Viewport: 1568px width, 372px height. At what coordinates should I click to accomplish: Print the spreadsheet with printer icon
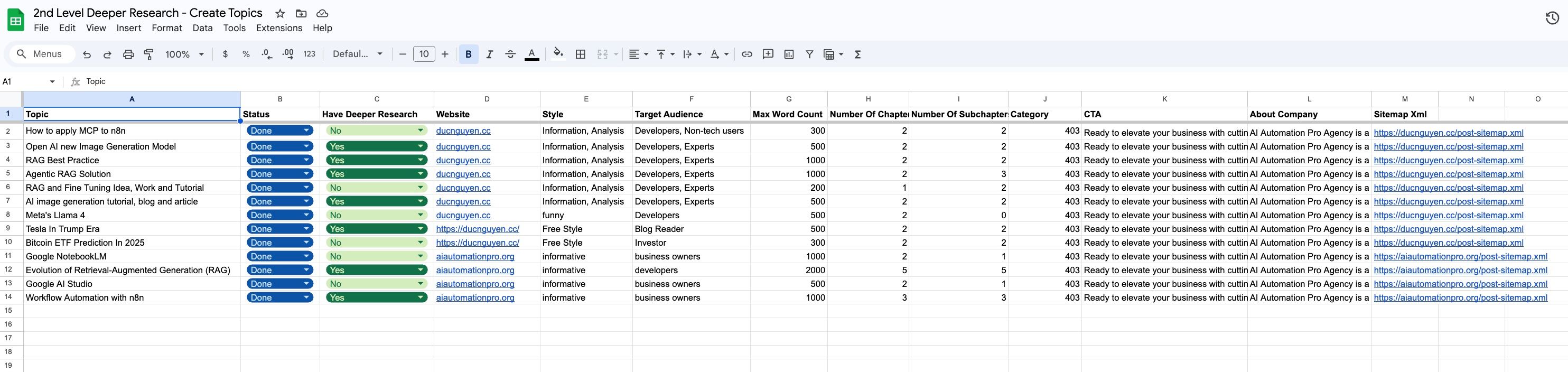click(x=128, y=54)
